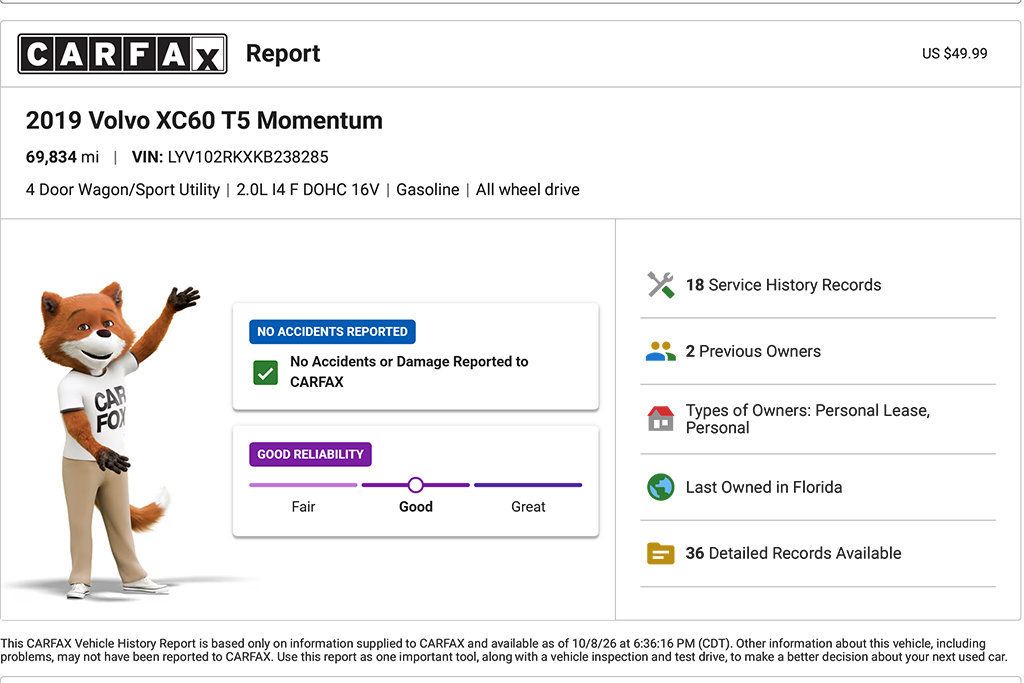Click the reliability slider handle
This screenshot has width=1024, height=683.
(415, 485)
